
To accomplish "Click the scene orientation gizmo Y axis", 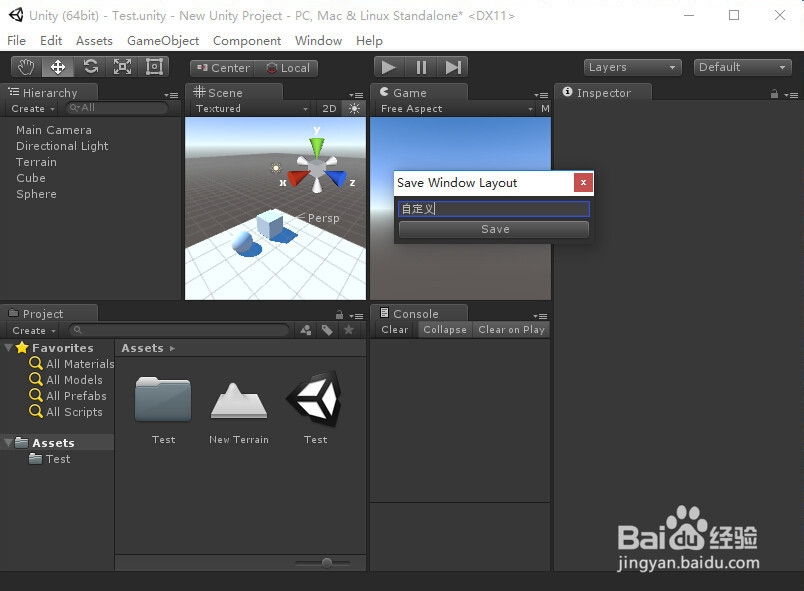I will (x=317, y=146).
